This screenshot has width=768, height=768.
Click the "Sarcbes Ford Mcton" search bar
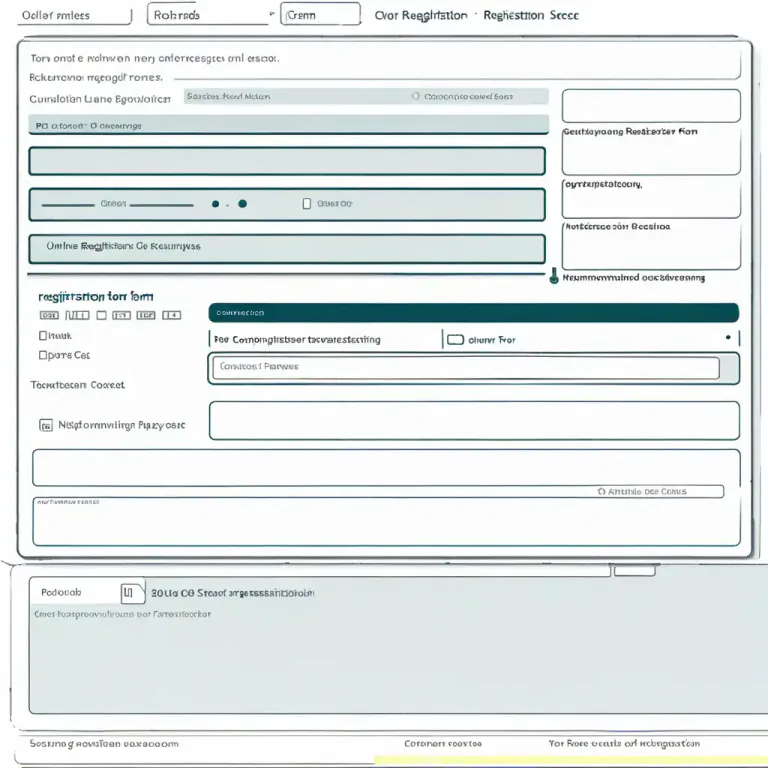click(x=366, y=96)
